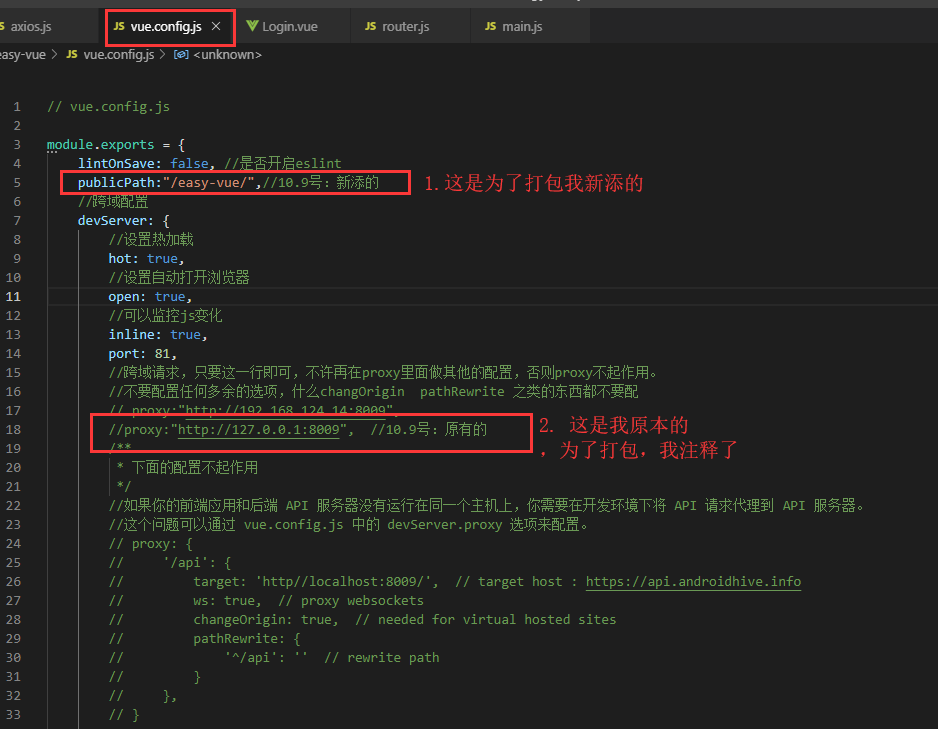Click line number 11 in the gutter
The image size is (938, 729).
click(x=13, y=297)
